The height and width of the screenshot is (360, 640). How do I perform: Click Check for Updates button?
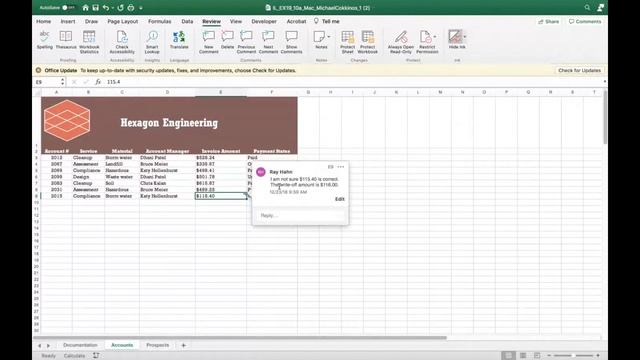point(579,71)
